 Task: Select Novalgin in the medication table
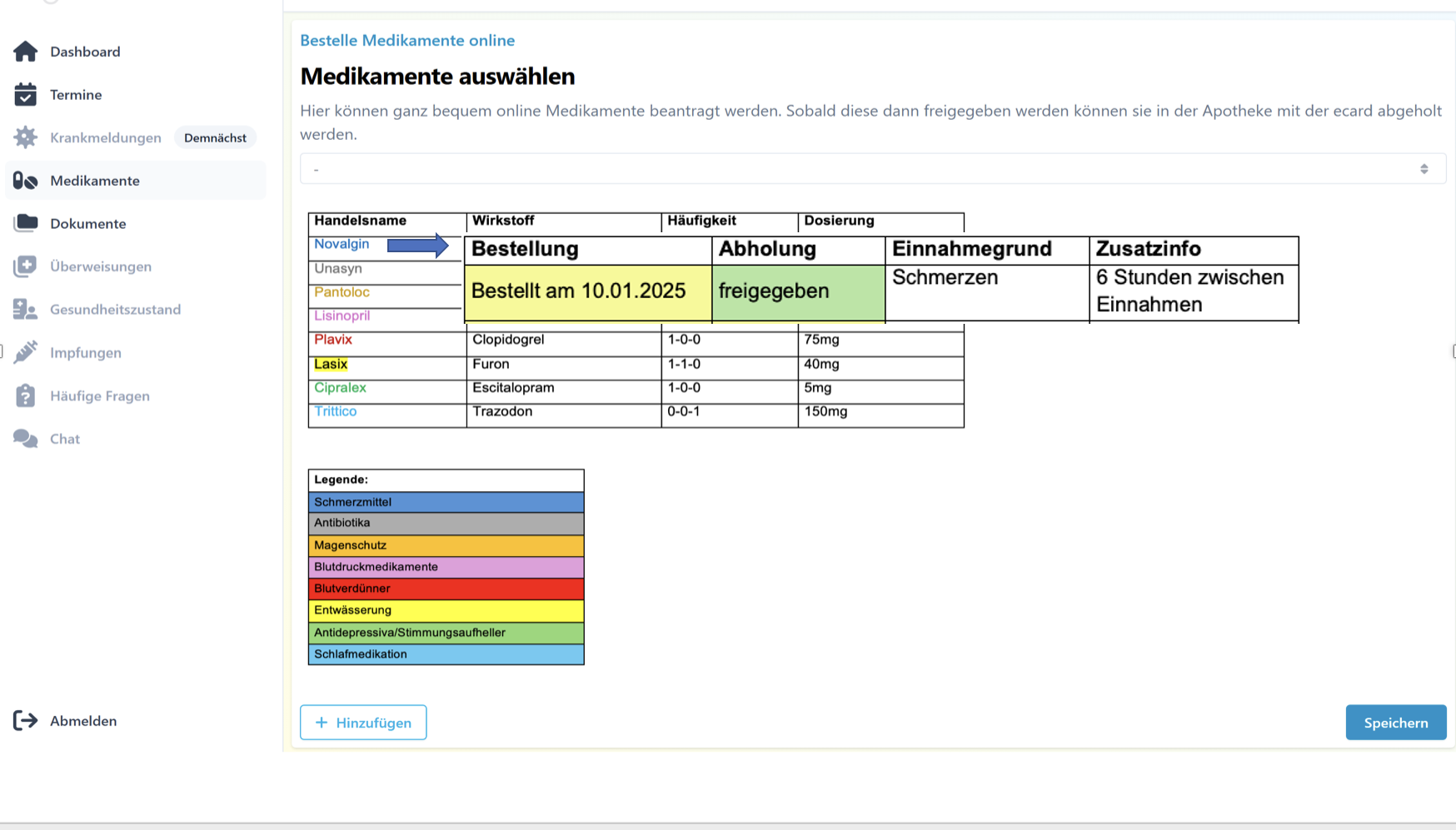(342, 244)
